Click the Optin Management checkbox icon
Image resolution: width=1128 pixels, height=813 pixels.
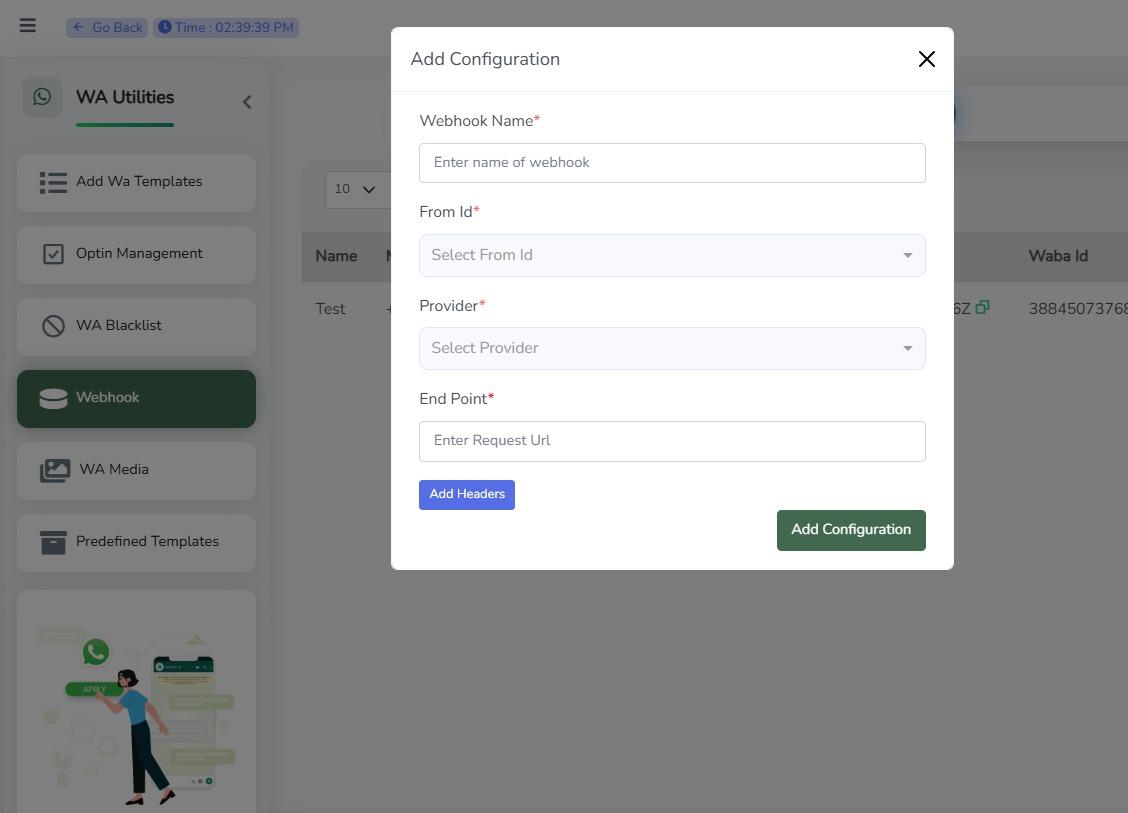(x=53, y=254)
